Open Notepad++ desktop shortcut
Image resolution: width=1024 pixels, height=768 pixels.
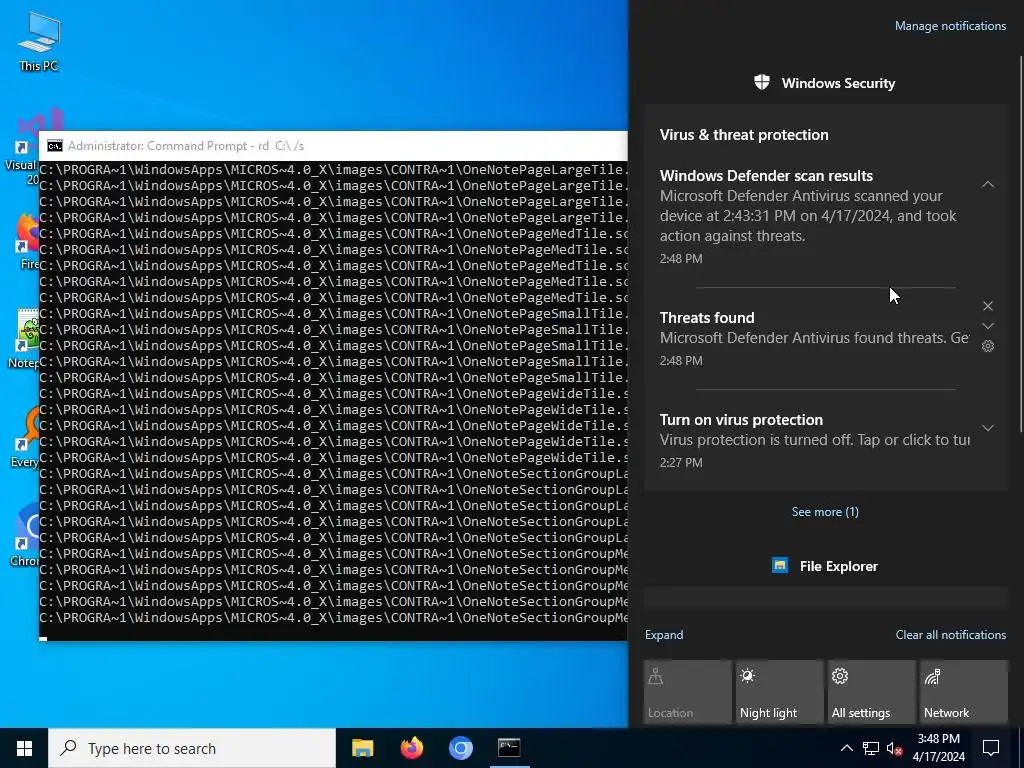click(26, 338)
